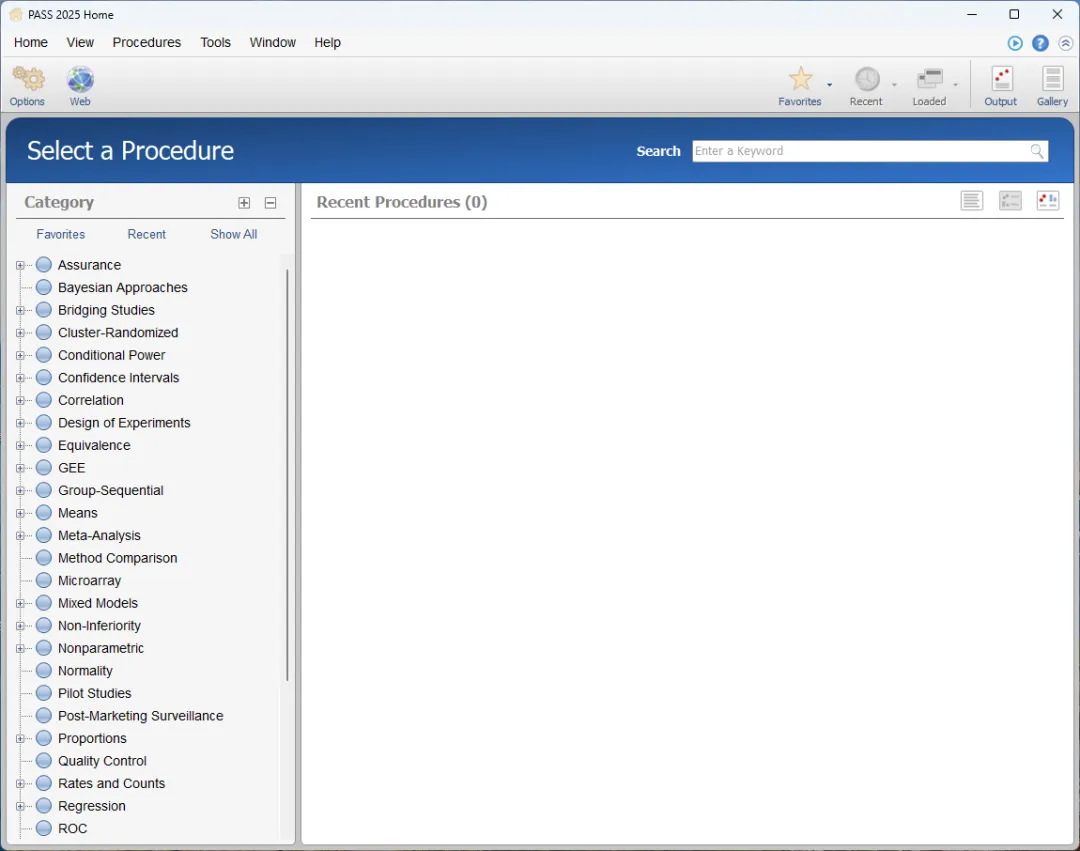Select Rates and Counts category
Viewport: 1080px width, 851px height.
click(x=112, y=784)
